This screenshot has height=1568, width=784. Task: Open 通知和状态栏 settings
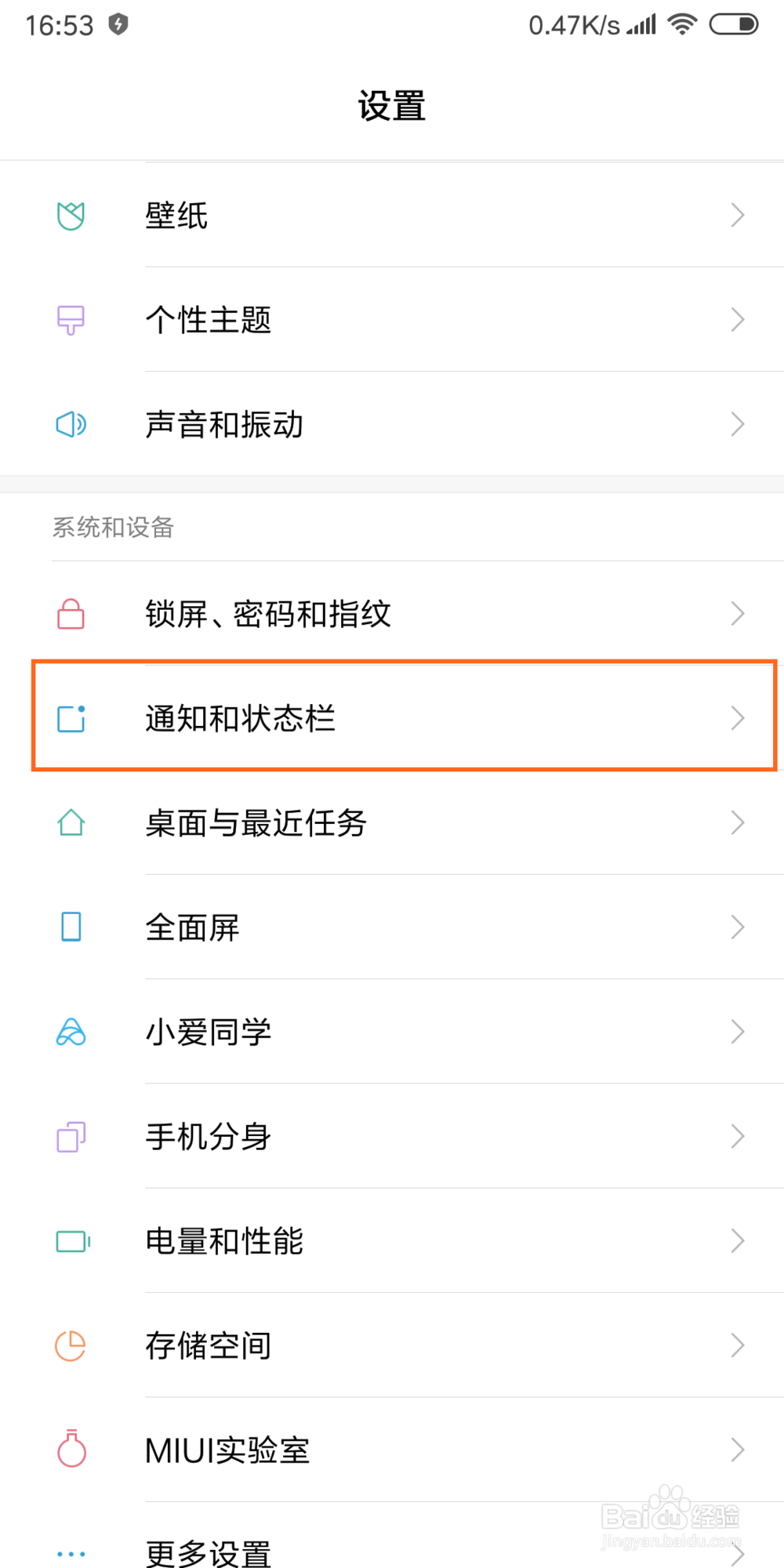click(240, 718)
